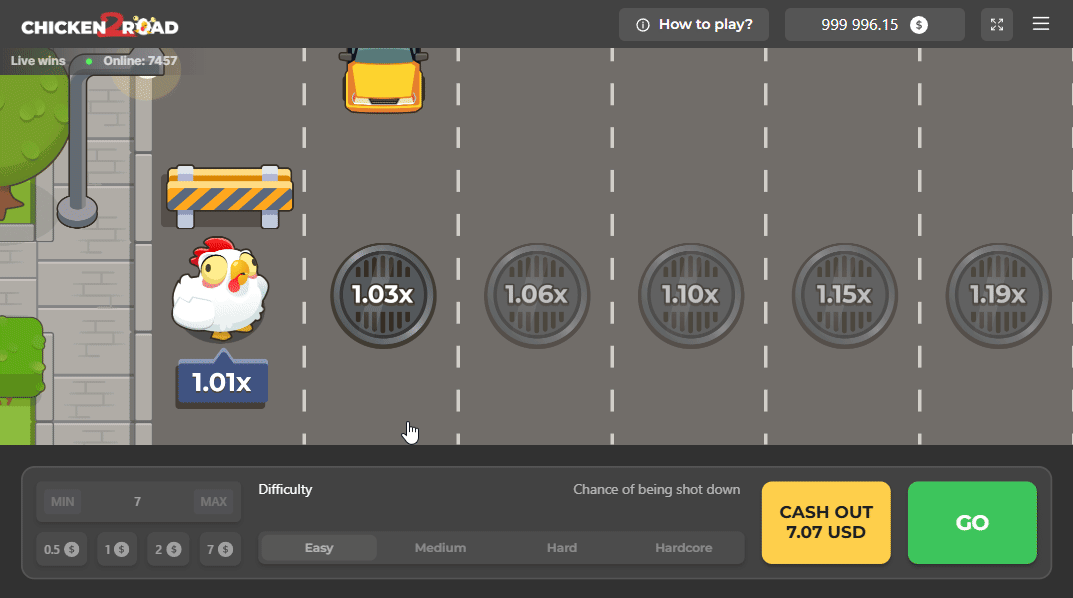Select the Medium difficulty
Screen dimensions: 1073x598
coord(441,547)
